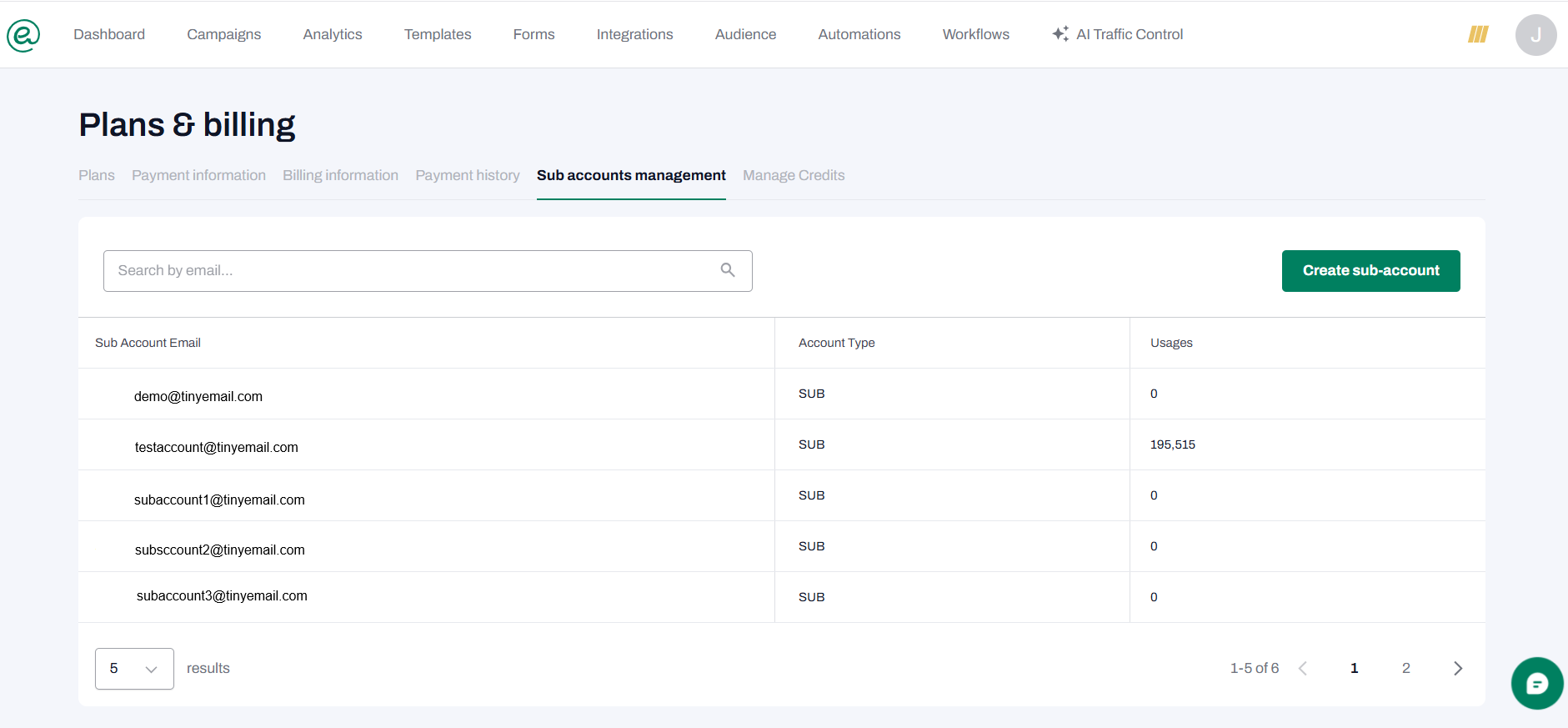Screen dimensions: 1568x728
Task: Expand the results per page dropdown
Action: point(134,668)
